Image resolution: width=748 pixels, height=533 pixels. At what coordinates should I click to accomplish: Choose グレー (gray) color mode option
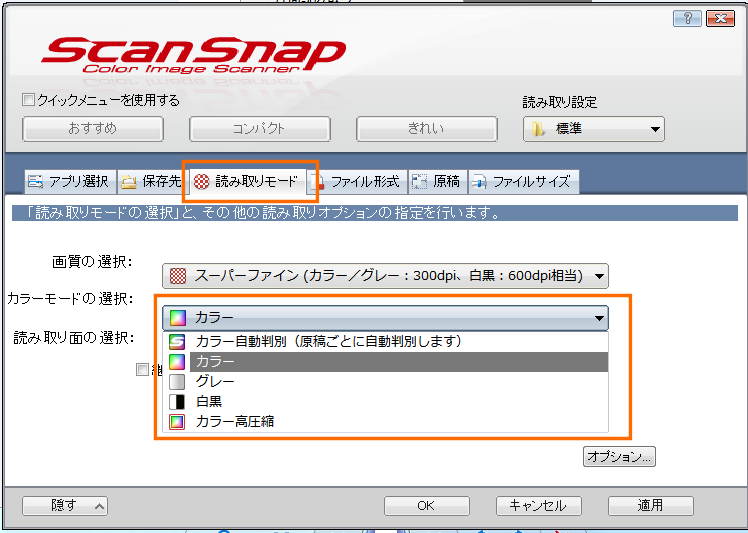tap(215, 381)
